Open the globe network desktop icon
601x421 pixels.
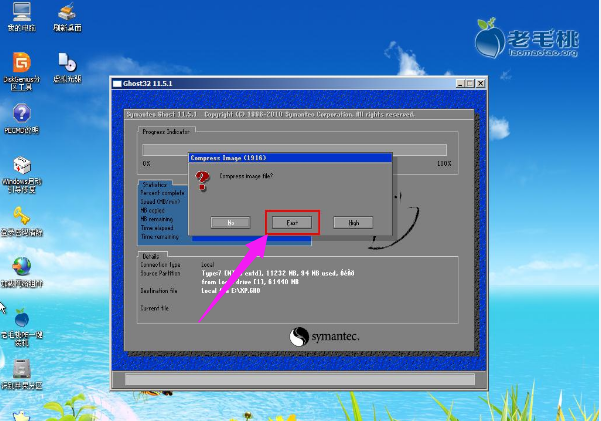pos(19,267)
